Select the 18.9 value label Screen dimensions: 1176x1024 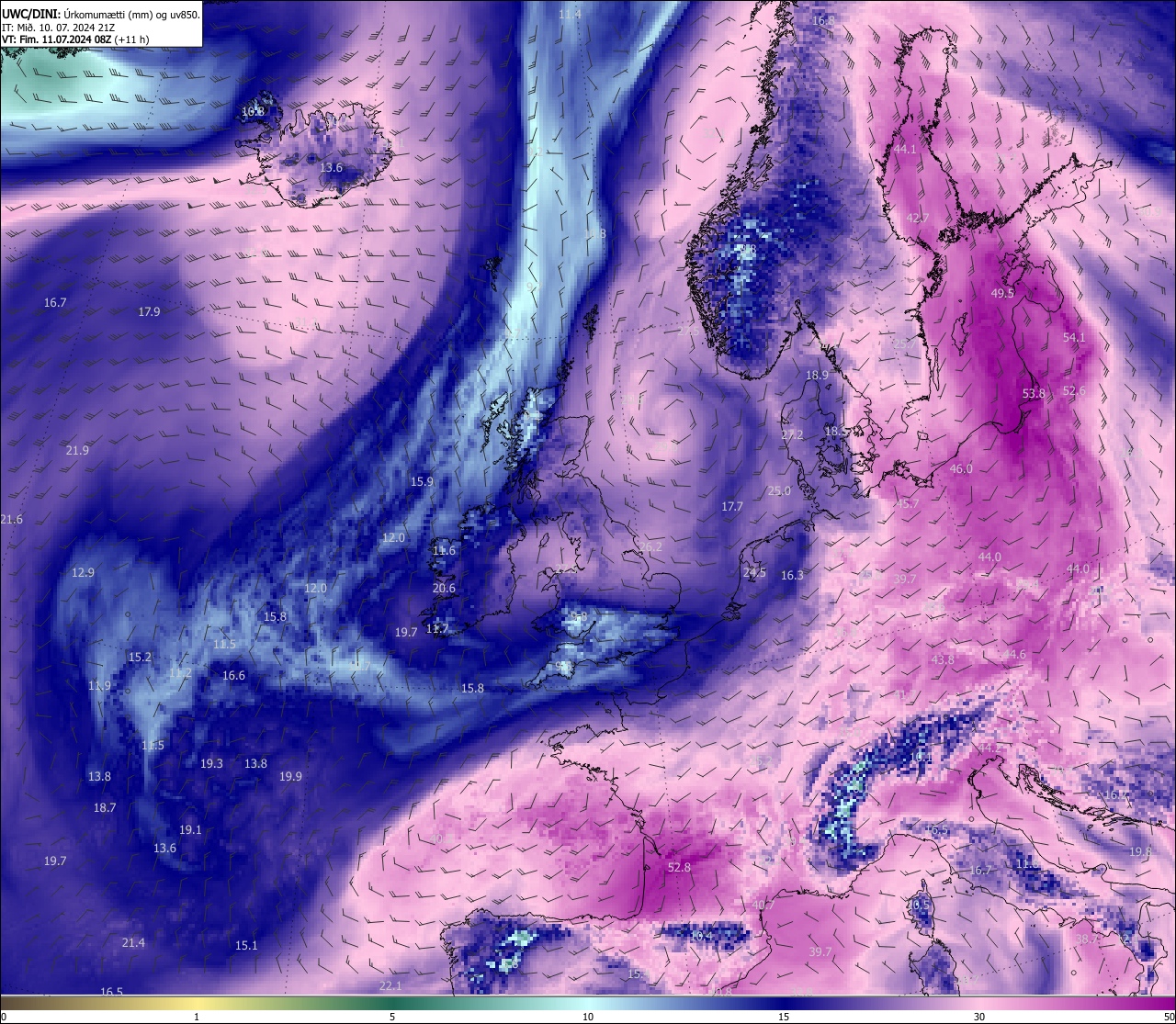pyautogui.click(x=817, y=375)
